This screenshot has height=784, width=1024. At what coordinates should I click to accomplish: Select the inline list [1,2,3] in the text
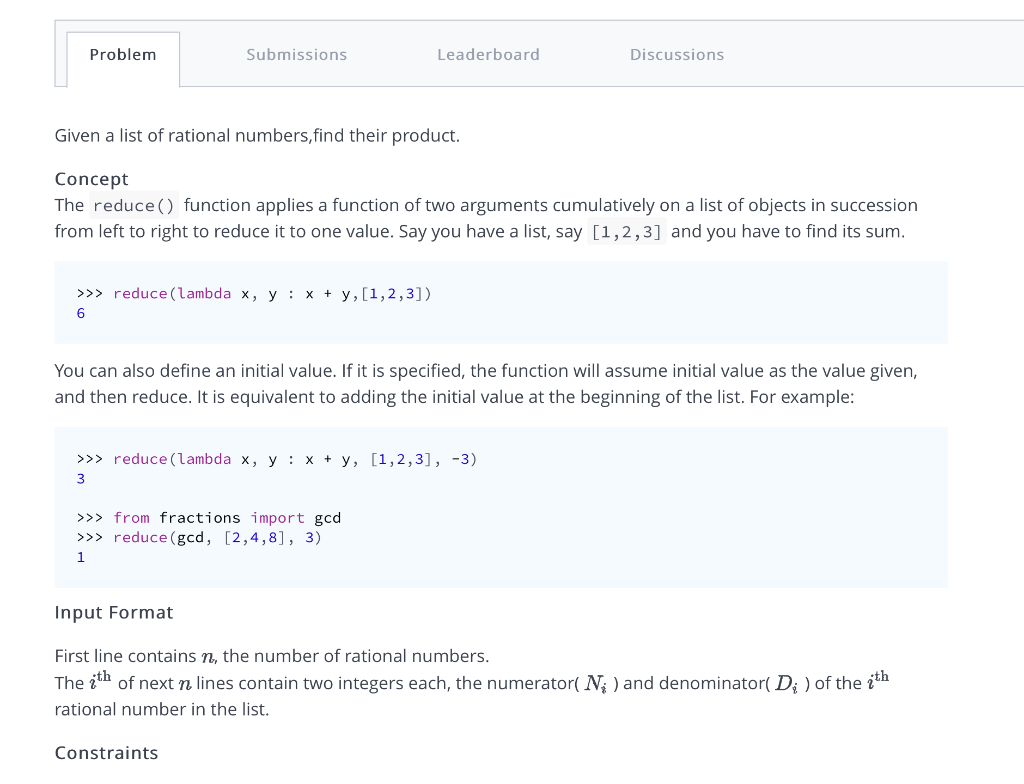coord(627,231)
